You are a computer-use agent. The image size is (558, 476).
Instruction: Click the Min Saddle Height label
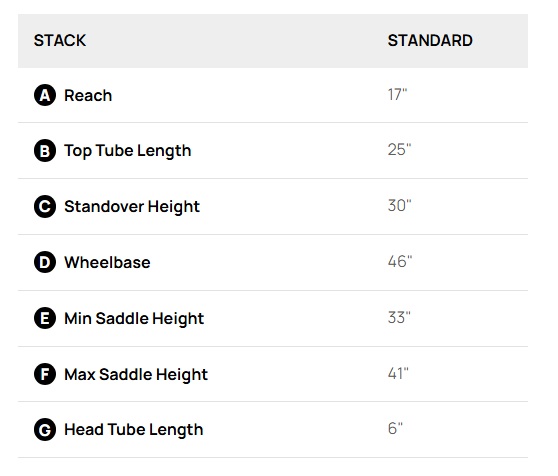134,318
